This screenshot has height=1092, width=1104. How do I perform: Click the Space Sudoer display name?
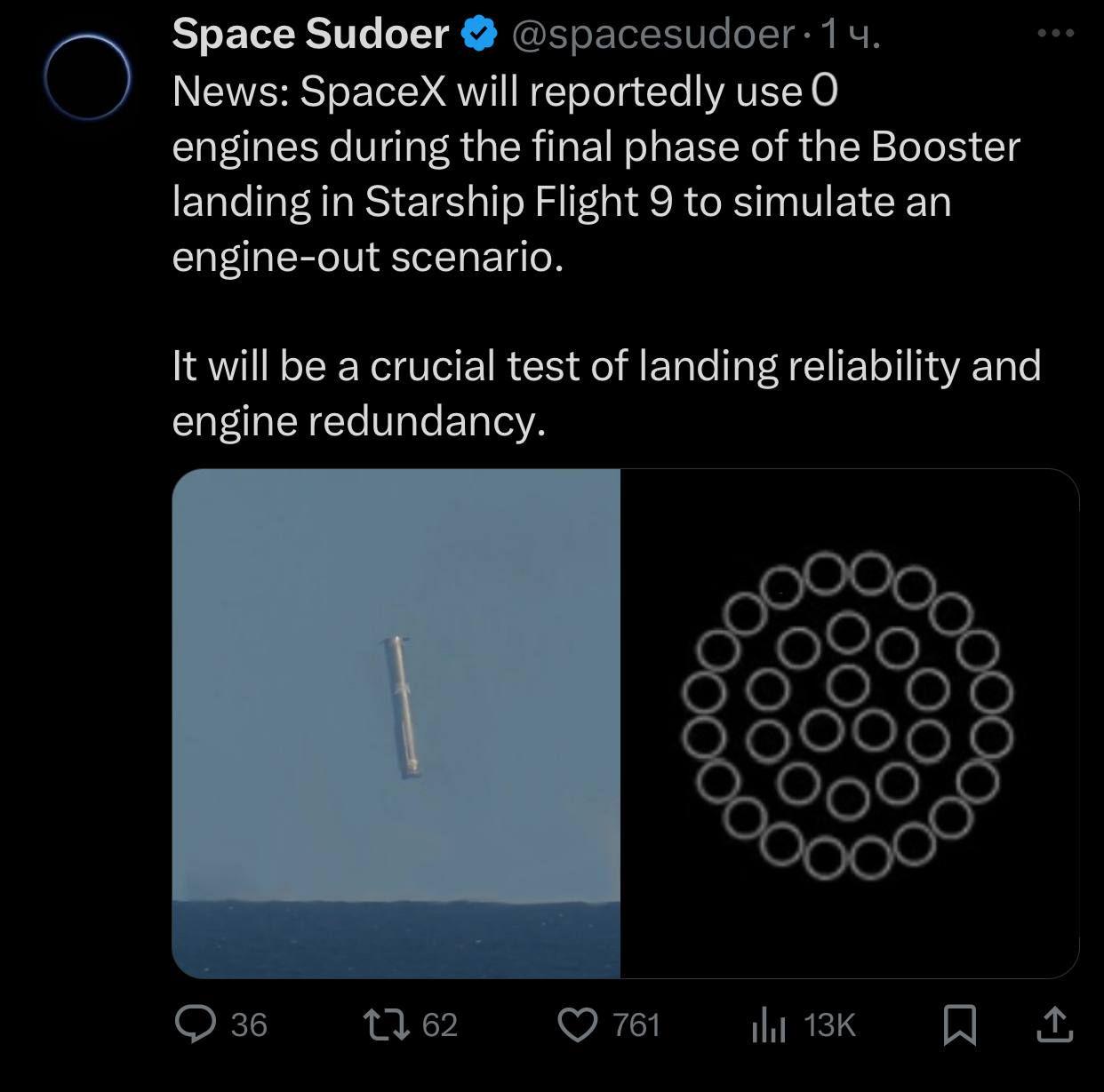pos(309,34)
